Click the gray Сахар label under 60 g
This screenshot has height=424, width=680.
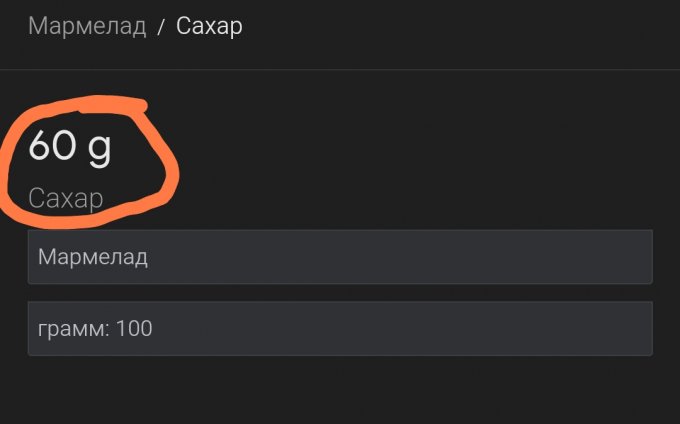[x=65, y=198]
